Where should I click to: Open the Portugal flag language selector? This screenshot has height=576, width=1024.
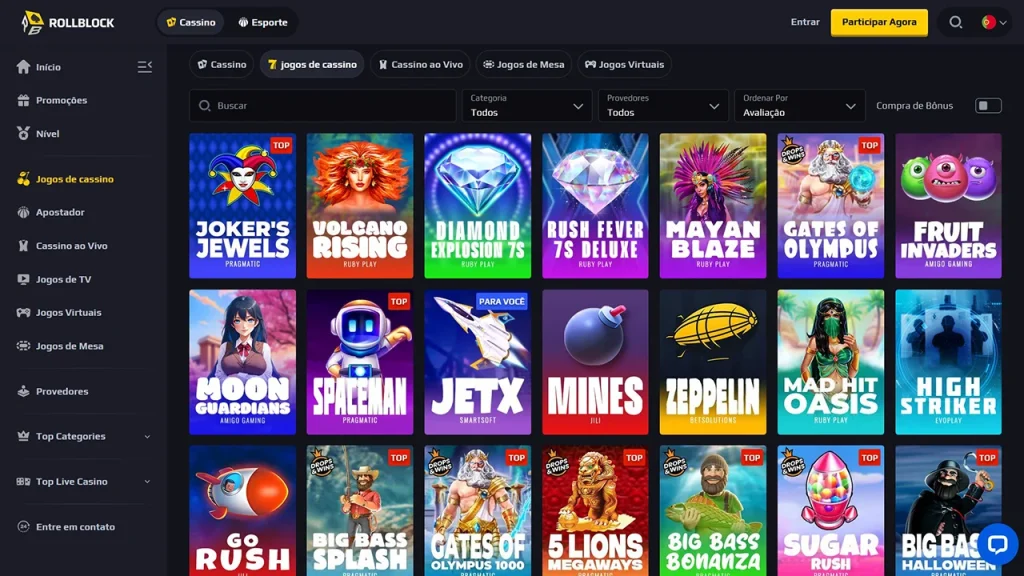[994, 22]
